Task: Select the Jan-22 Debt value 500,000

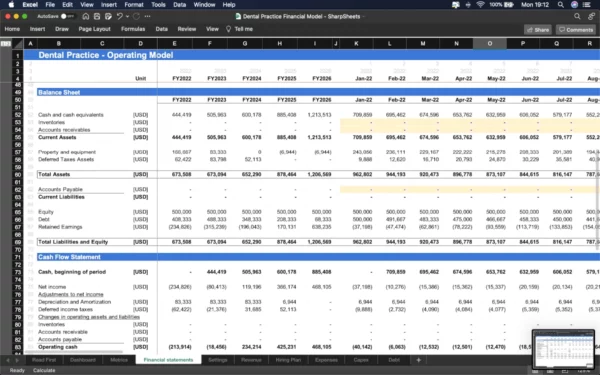Action: click(x=362, y=220)
